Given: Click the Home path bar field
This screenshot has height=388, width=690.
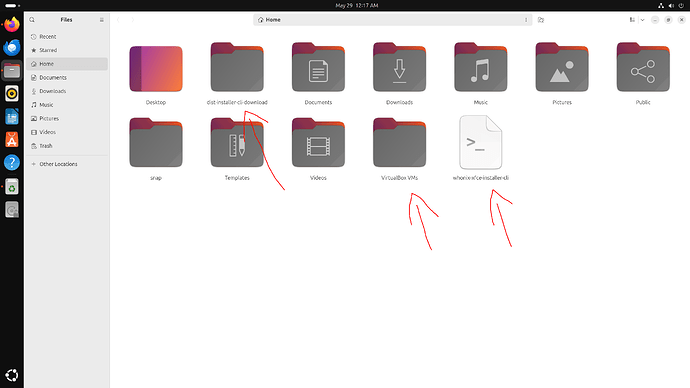Looking at the screenshot, I should pyautogui.click(x=393, y=20).
